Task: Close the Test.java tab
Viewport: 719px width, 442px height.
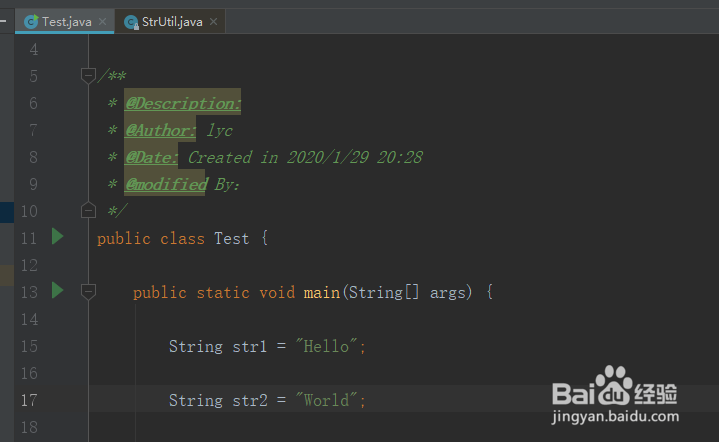Action: (103, 22)
